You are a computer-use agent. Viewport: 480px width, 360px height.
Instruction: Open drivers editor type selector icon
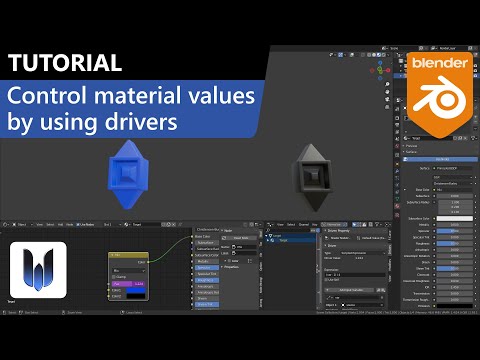point(269,225)
